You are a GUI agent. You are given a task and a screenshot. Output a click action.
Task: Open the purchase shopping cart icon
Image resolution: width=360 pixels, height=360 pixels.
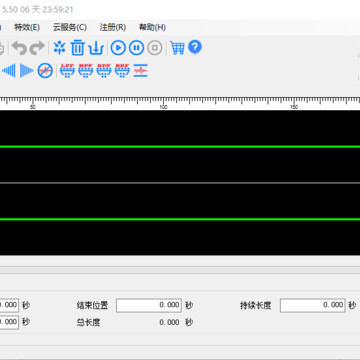(177, 48)
